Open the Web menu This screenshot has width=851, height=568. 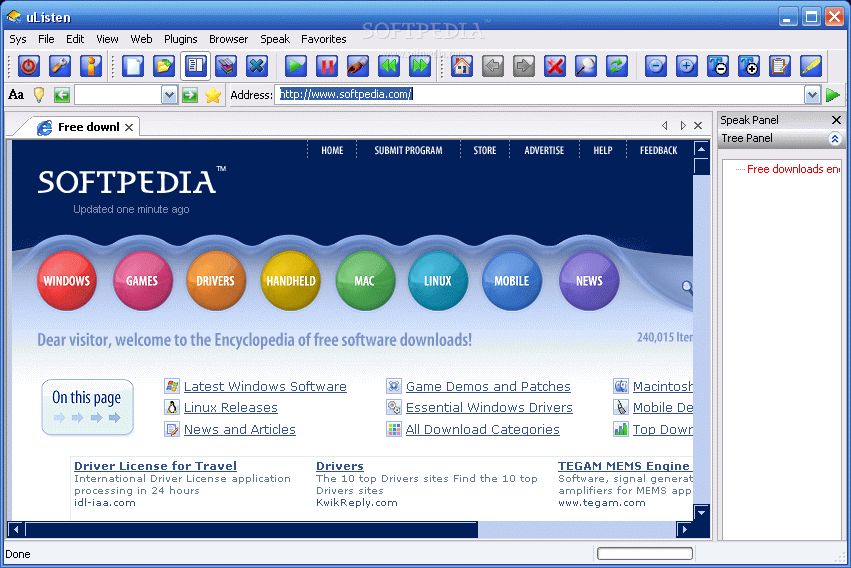coord(141,39)
